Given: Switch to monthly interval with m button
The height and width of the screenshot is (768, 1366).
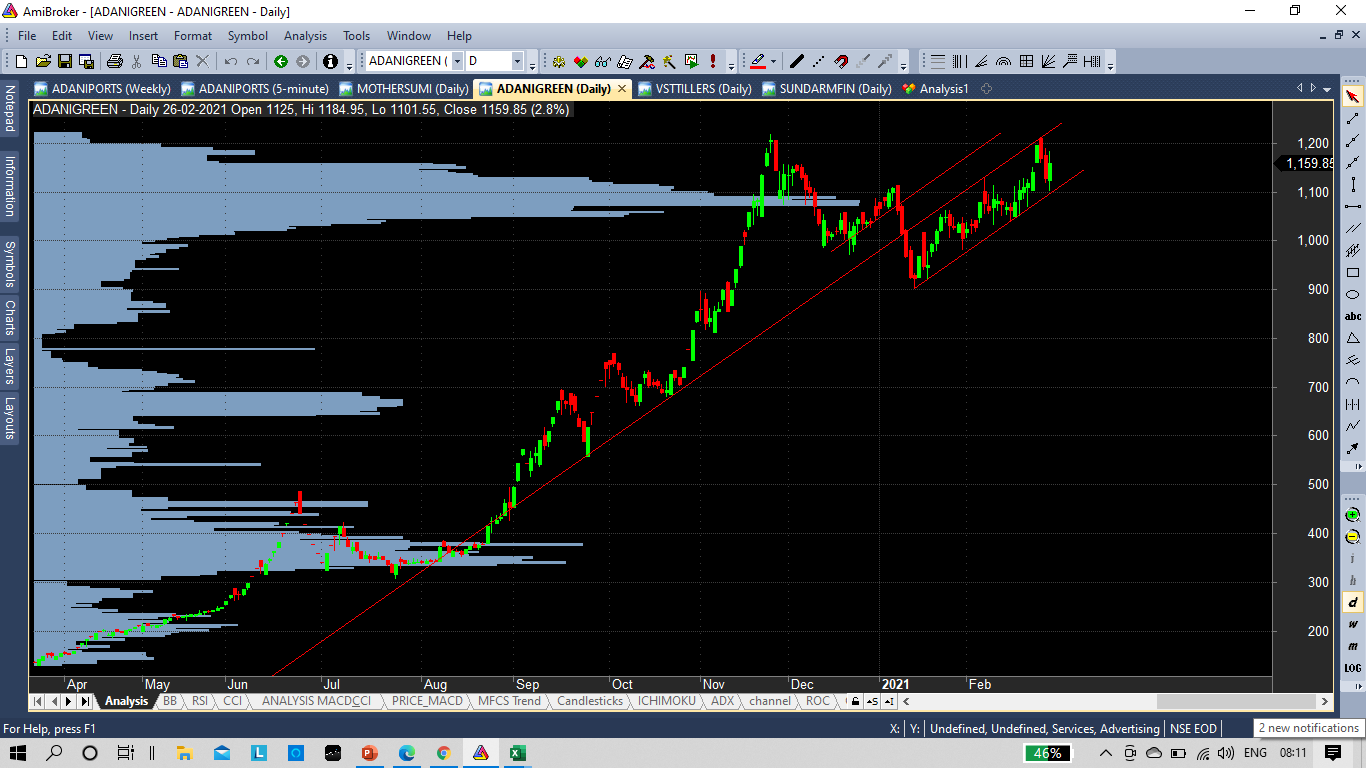Looking at the screenshot, I should coord(1353,646).
